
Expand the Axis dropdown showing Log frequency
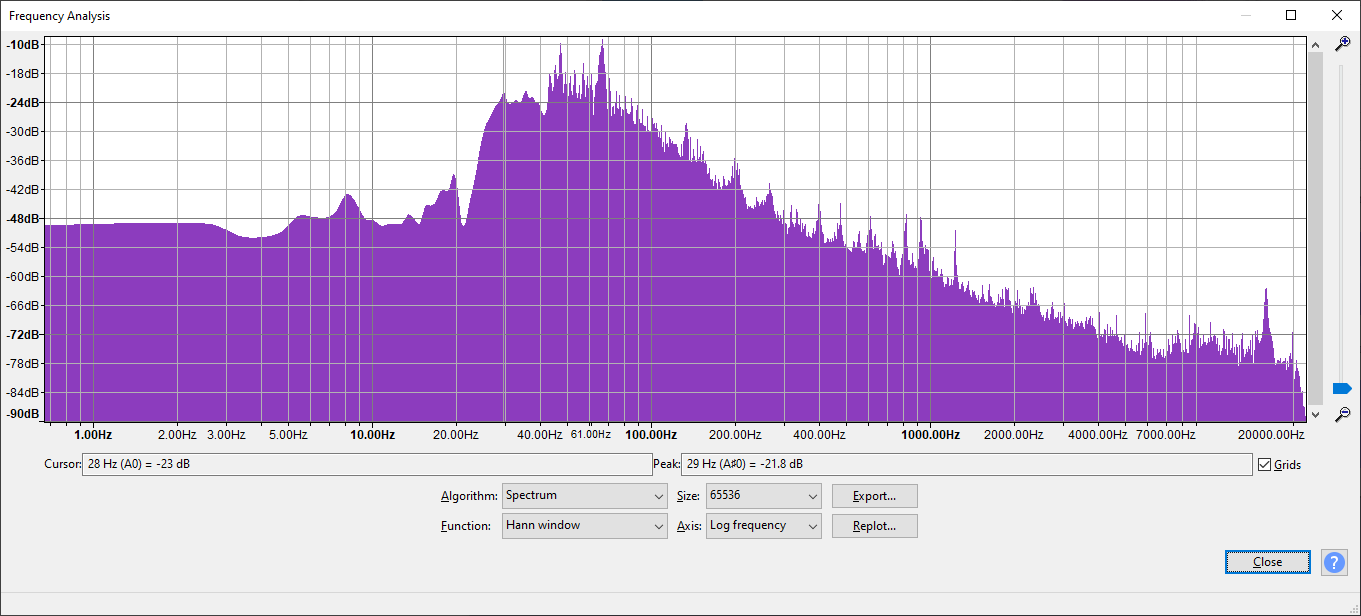[764, 526]
